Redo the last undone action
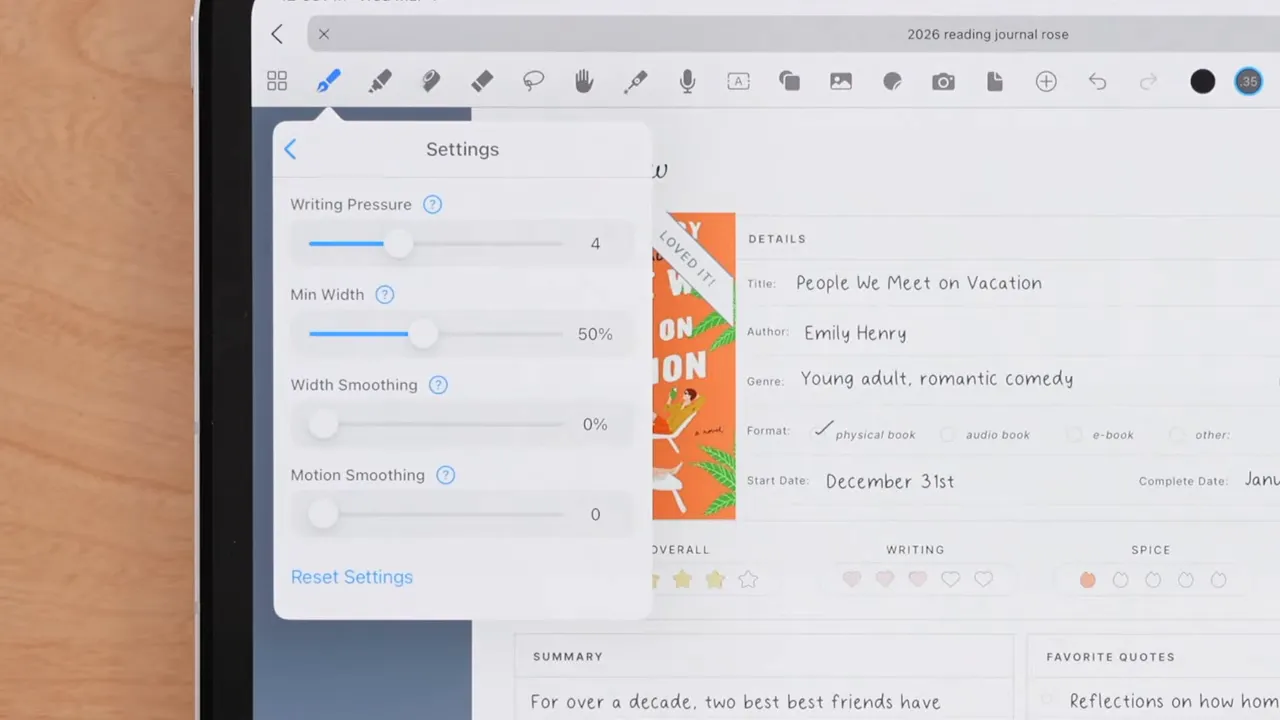This screenshot has width=1280, height=720. pos(1148,82)
